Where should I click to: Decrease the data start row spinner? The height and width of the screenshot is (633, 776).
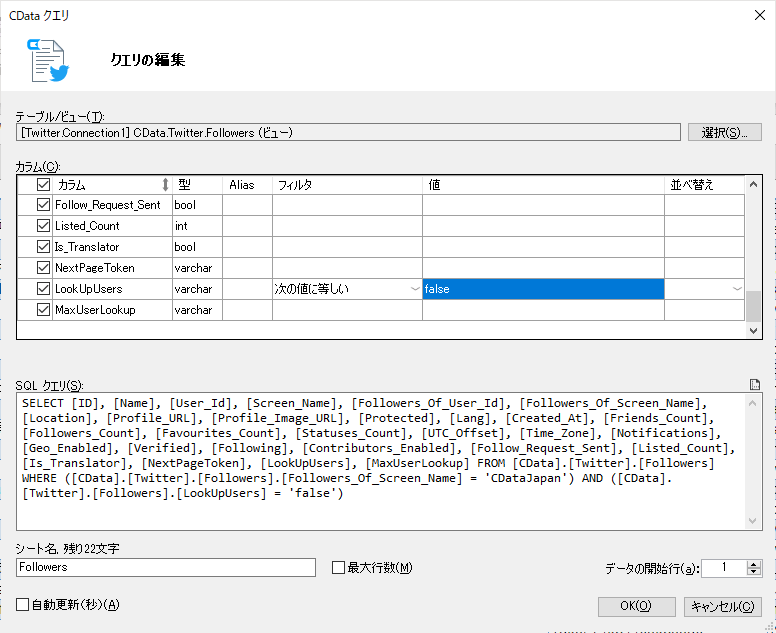pyautogui.click(x=754, y=572)
